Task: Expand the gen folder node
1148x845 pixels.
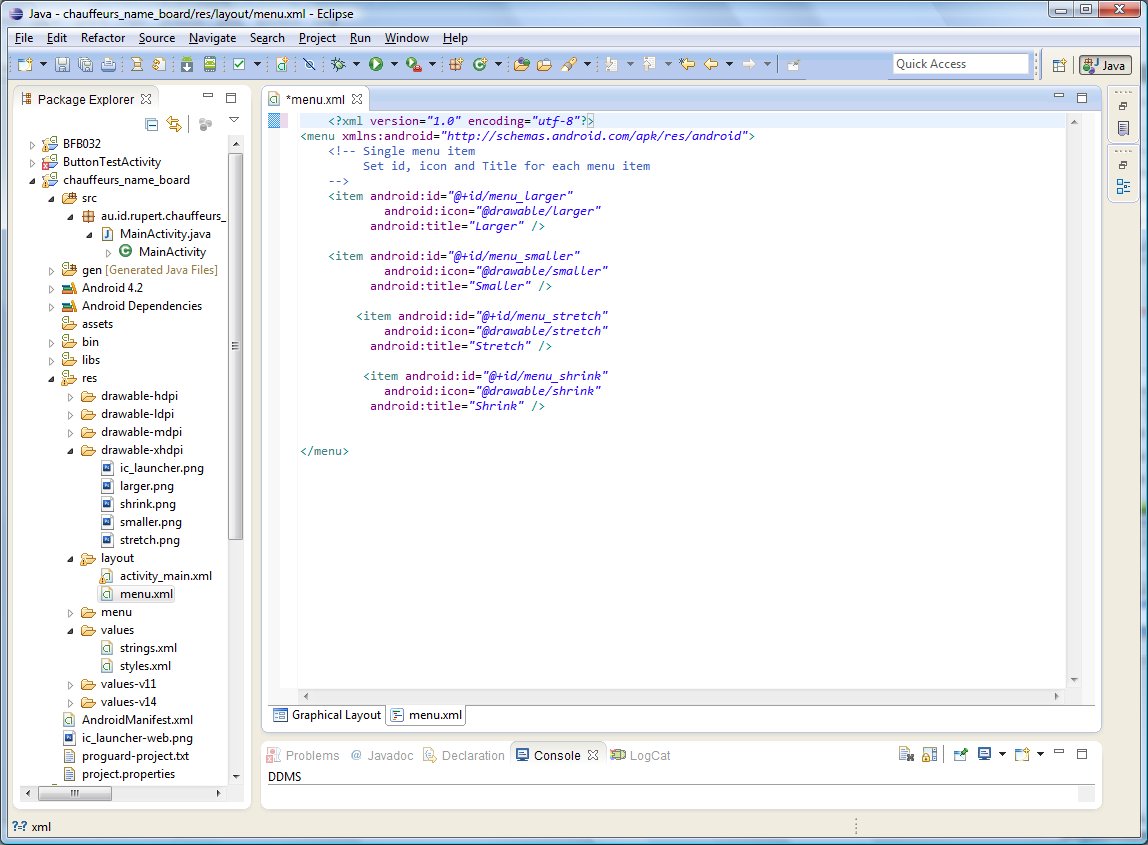Action: click(51, 271)
